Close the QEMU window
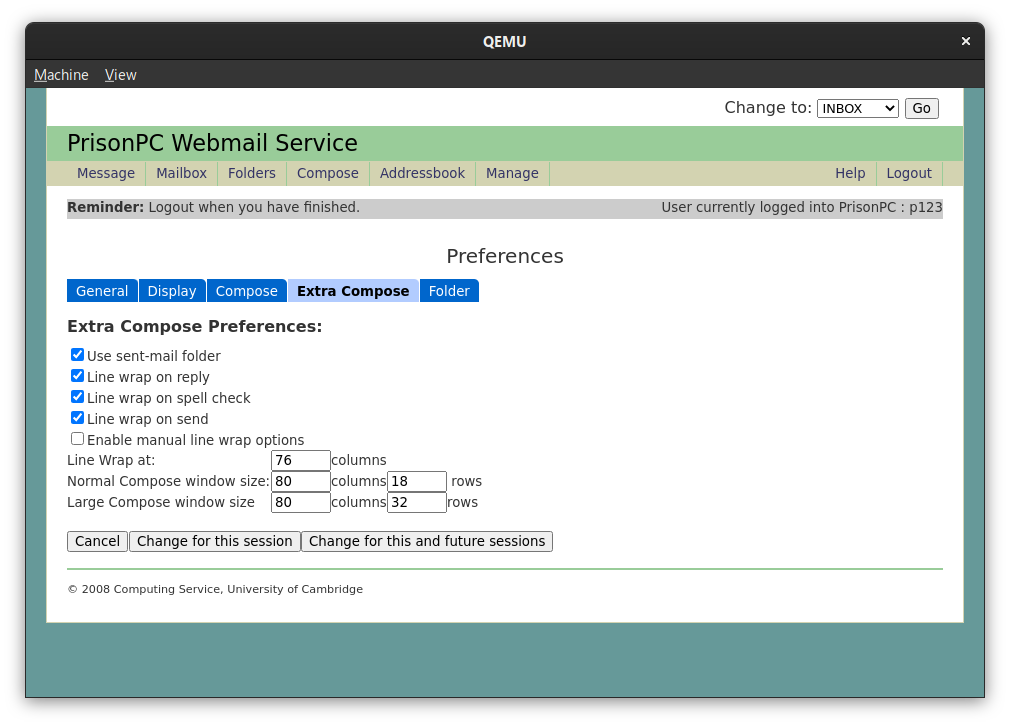This screenshot has width=1010, height=726. tap(966, 41)
